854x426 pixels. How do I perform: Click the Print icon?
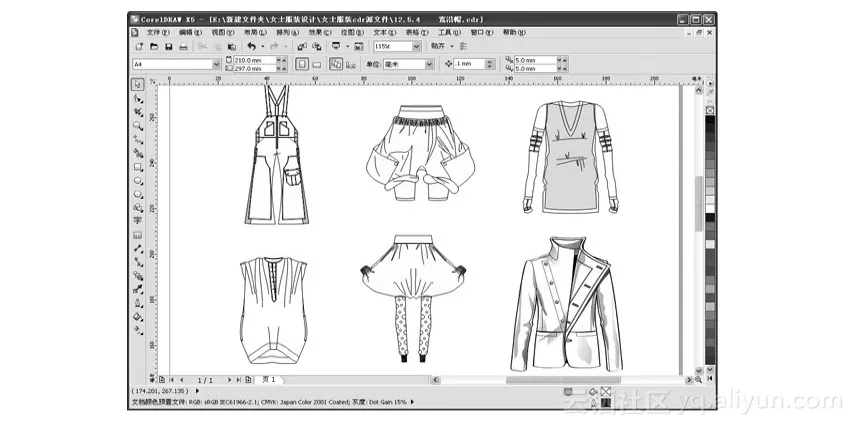coord(184,47)
